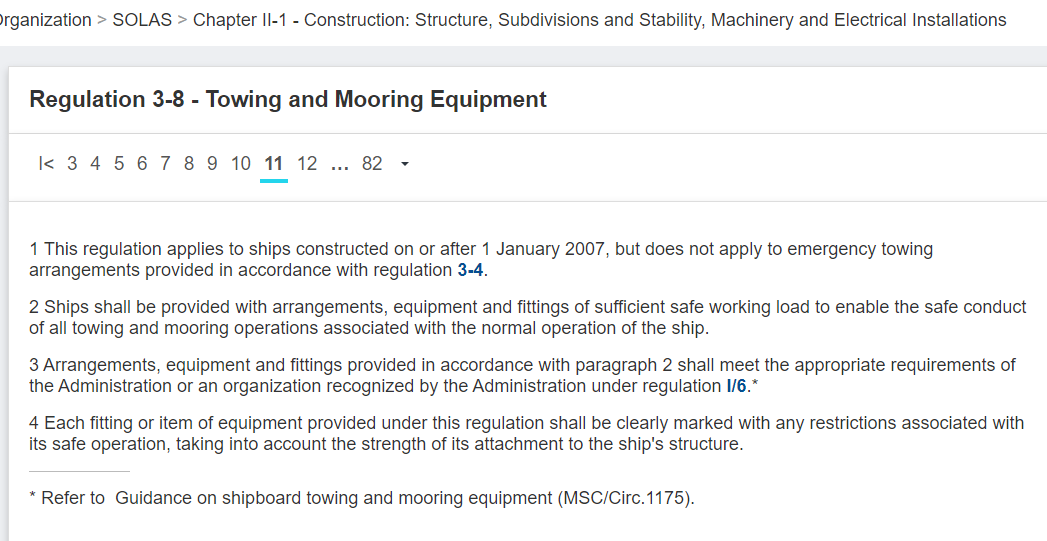This screenshot has height=541, width=1047.
Task: Select page 9
Action: 212,164
